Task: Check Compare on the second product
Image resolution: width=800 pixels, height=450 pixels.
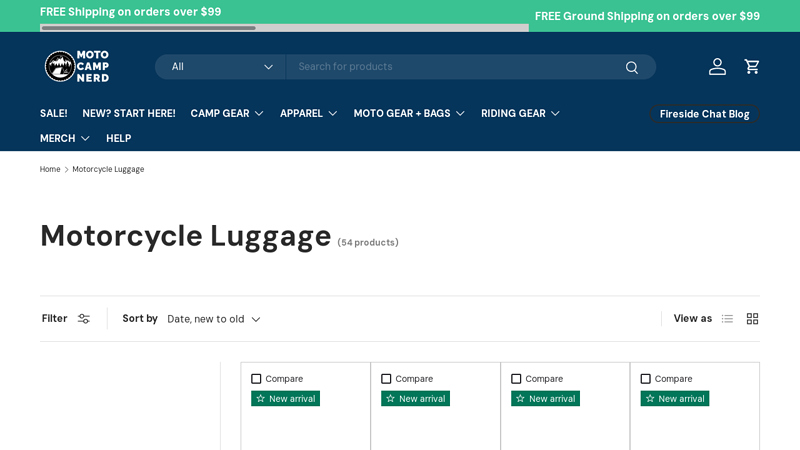Action: tap(386, 379)
